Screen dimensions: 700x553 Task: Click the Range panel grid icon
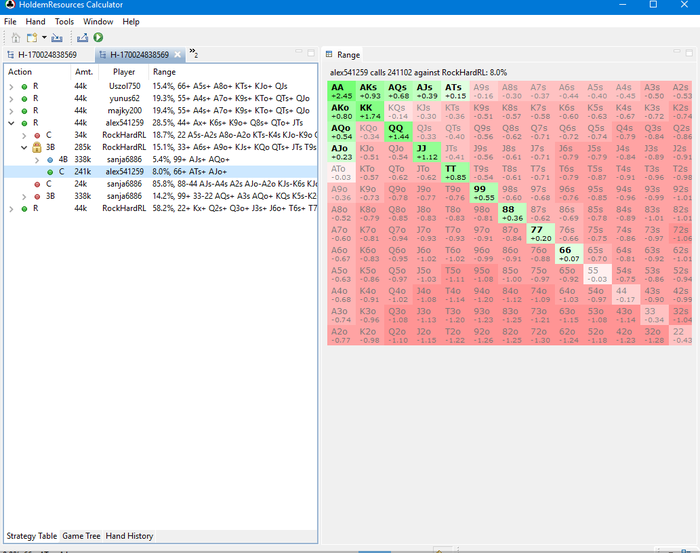(x=329, y=54)
